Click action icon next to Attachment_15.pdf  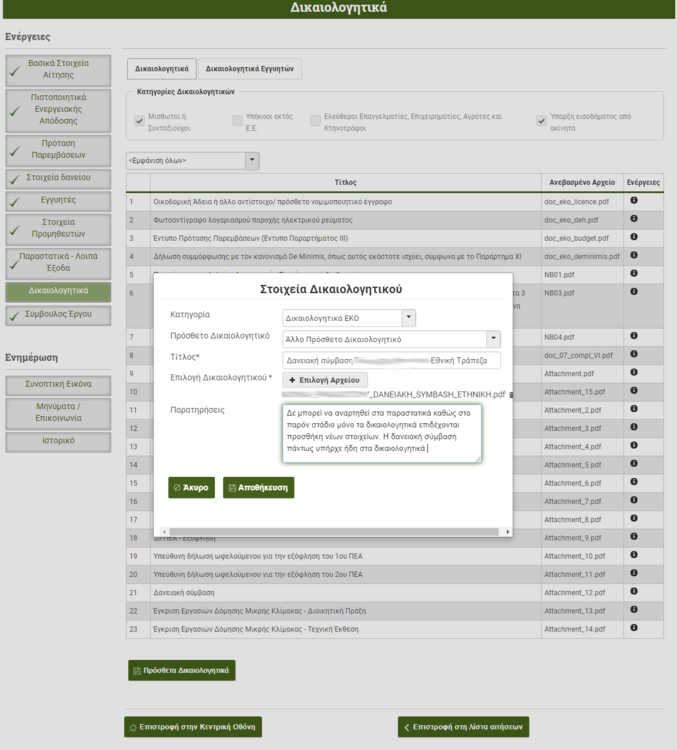pos(634,391)
